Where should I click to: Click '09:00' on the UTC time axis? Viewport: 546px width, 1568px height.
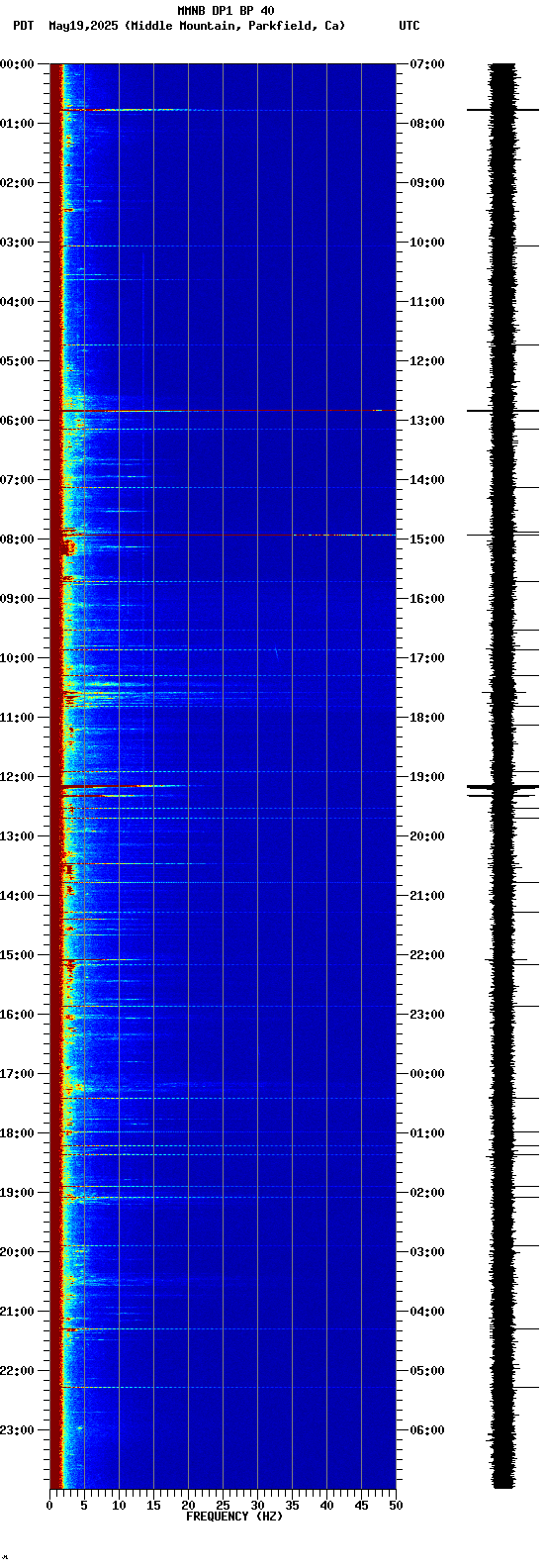point(427,183)
